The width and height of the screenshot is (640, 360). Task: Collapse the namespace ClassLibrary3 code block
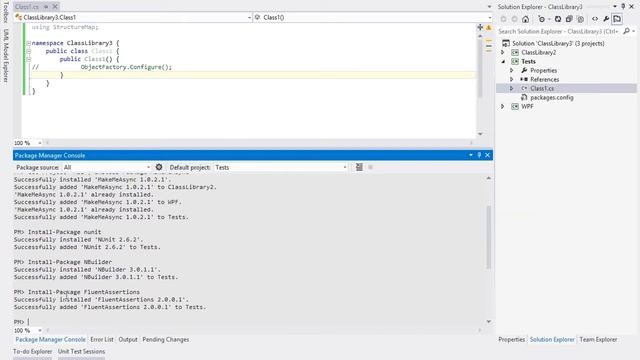(29, 43)
